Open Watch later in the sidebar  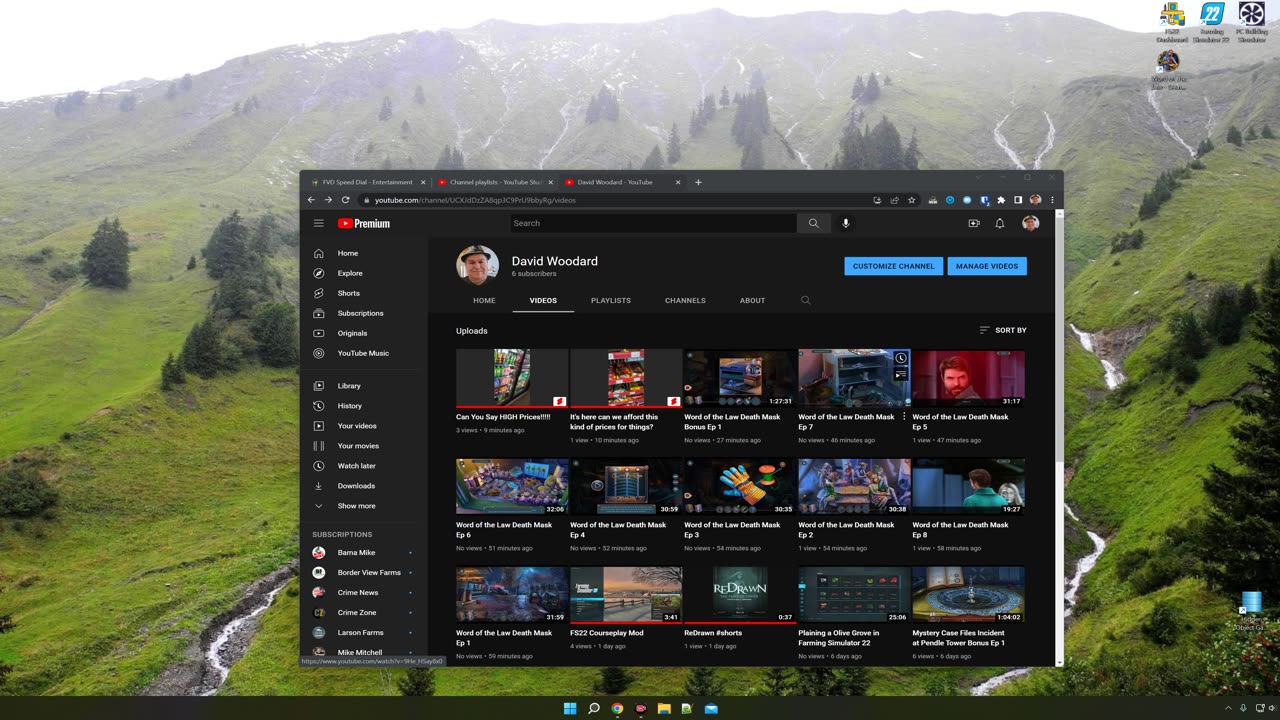[x=364, y=466]
